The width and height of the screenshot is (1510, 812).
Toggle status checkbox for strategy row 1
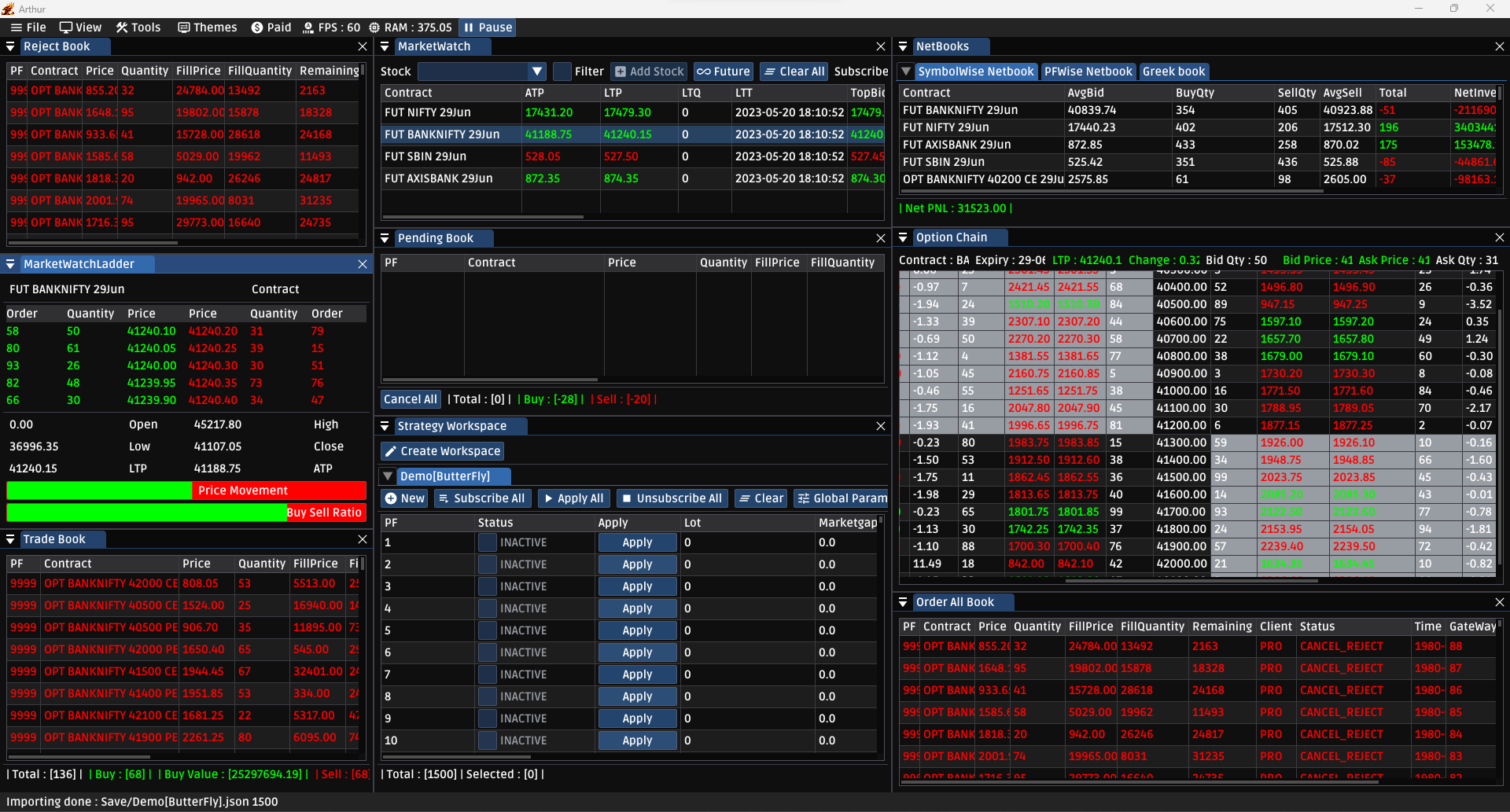[x=488, y=542]
